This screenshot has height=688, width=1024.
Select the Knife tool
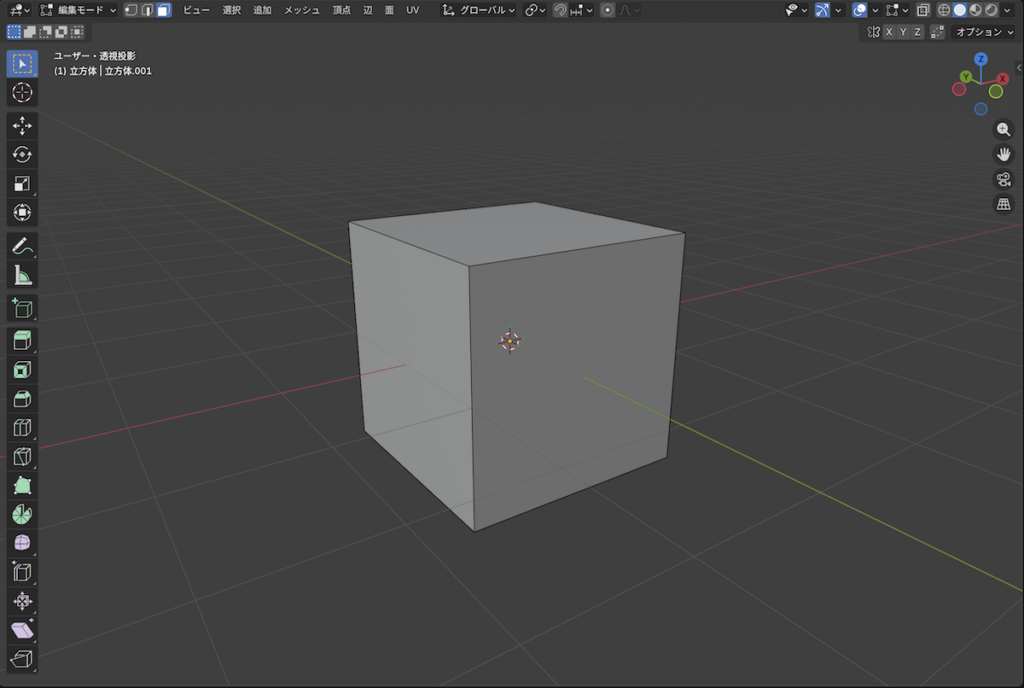pos(22,457)
